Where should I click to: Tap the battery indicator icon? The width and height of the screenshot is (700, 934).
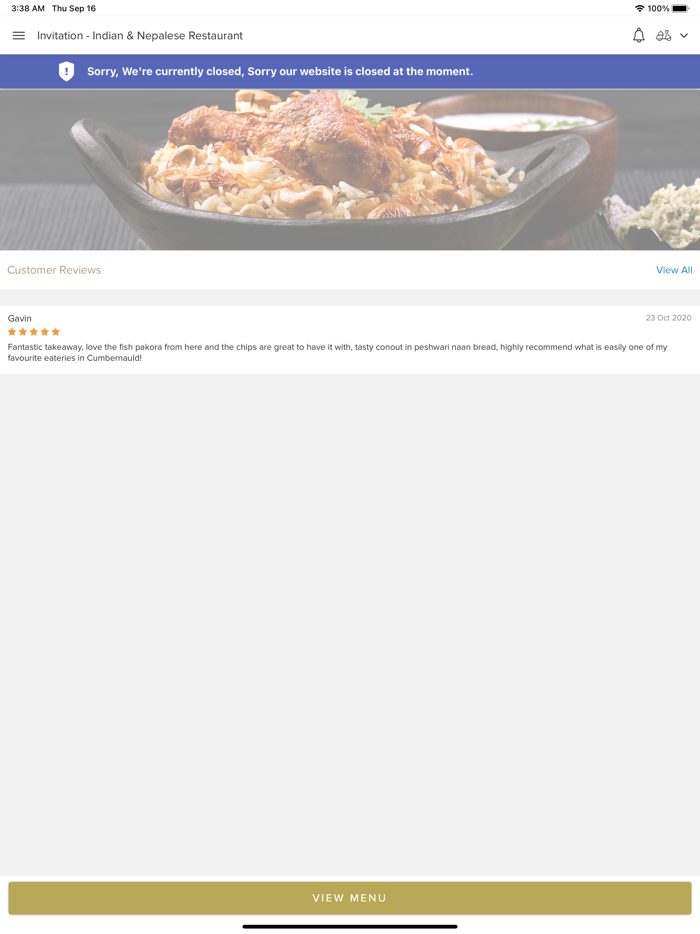point(680,8)
